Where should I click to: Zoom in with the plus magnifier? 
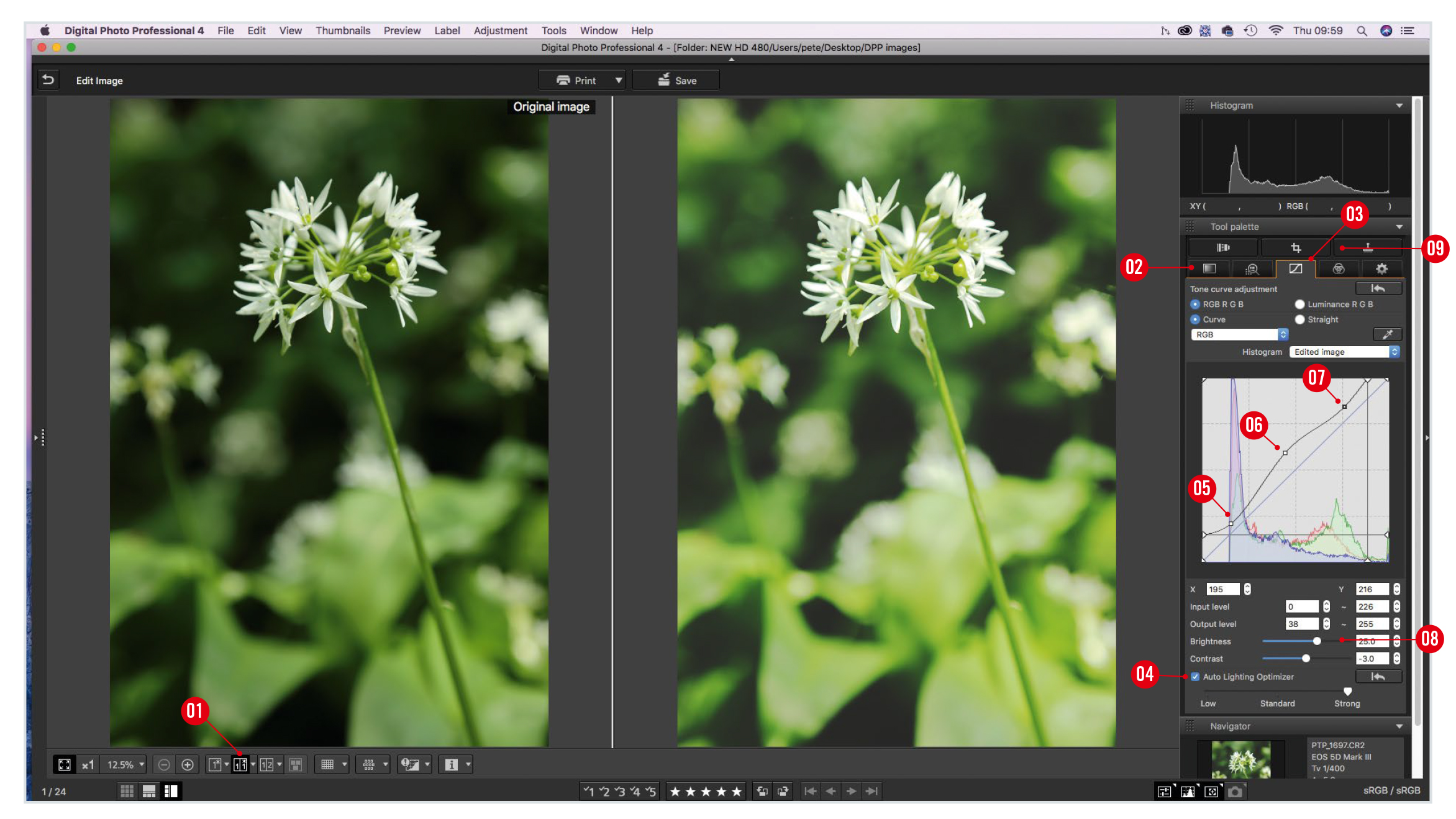click(188, 764)
